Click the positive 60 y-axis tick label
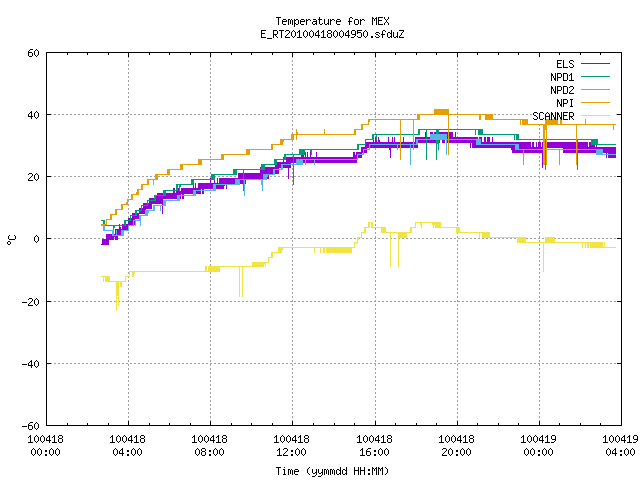640x480 pixels. [33, 53]
